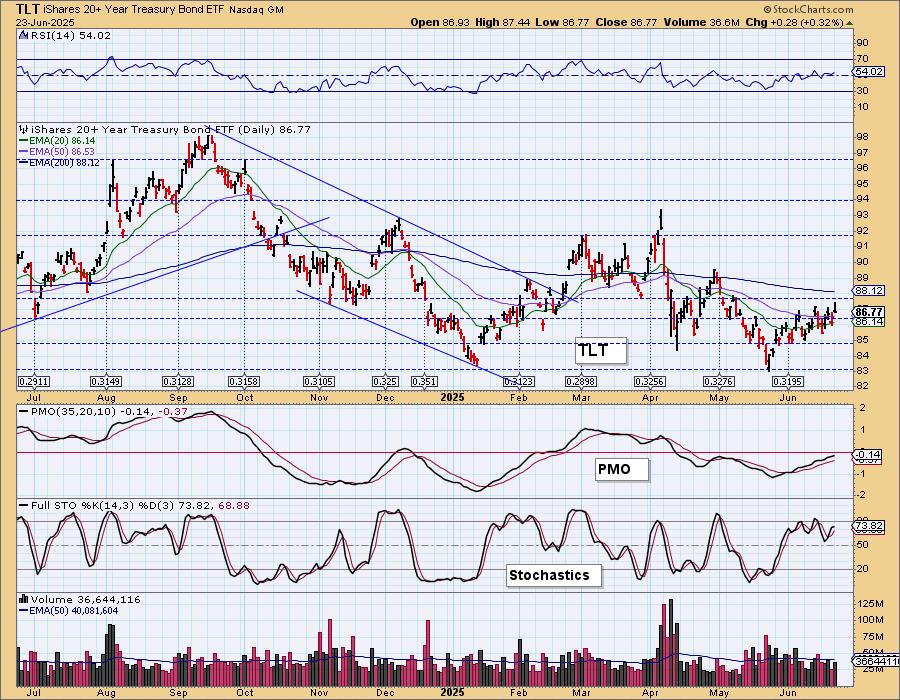Click the RSI 54.02 value tag on the right axis

pyautogui.click(x=868, y=72)
